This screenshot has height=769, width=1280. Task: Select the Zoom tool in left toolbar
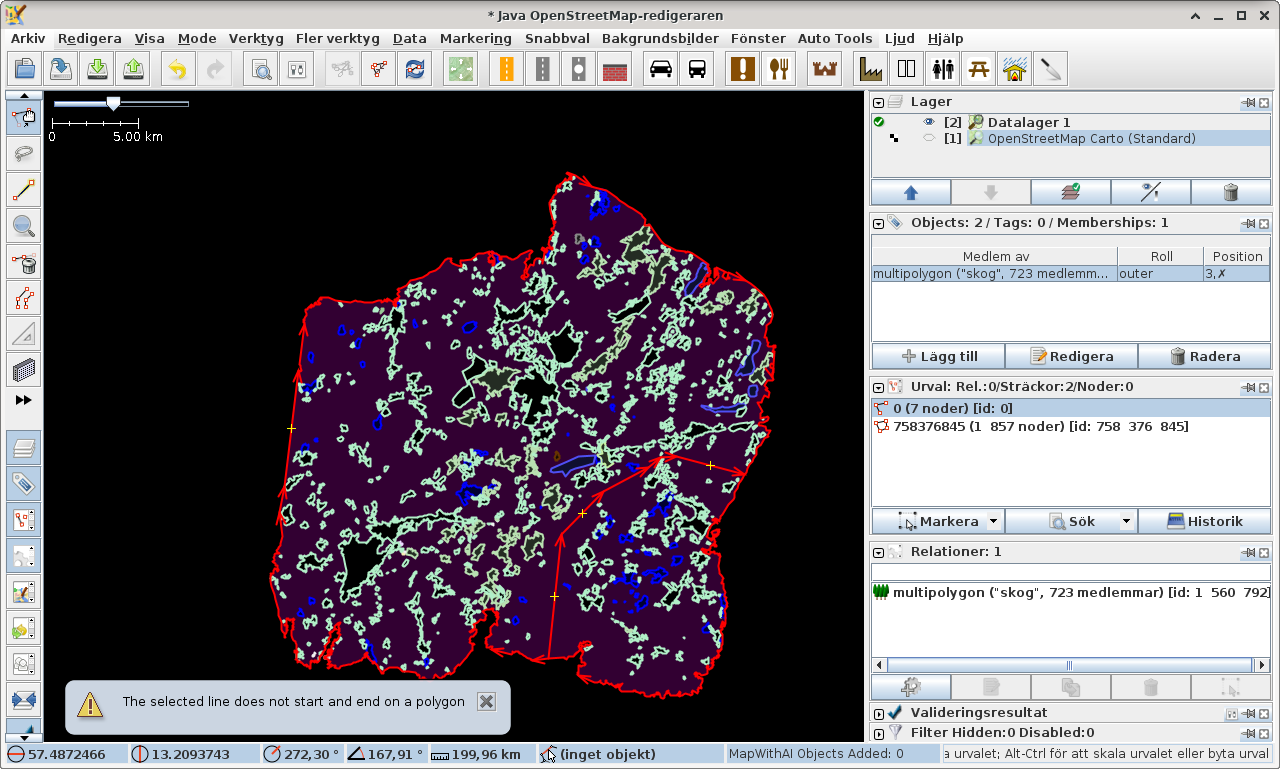(24, 227)
